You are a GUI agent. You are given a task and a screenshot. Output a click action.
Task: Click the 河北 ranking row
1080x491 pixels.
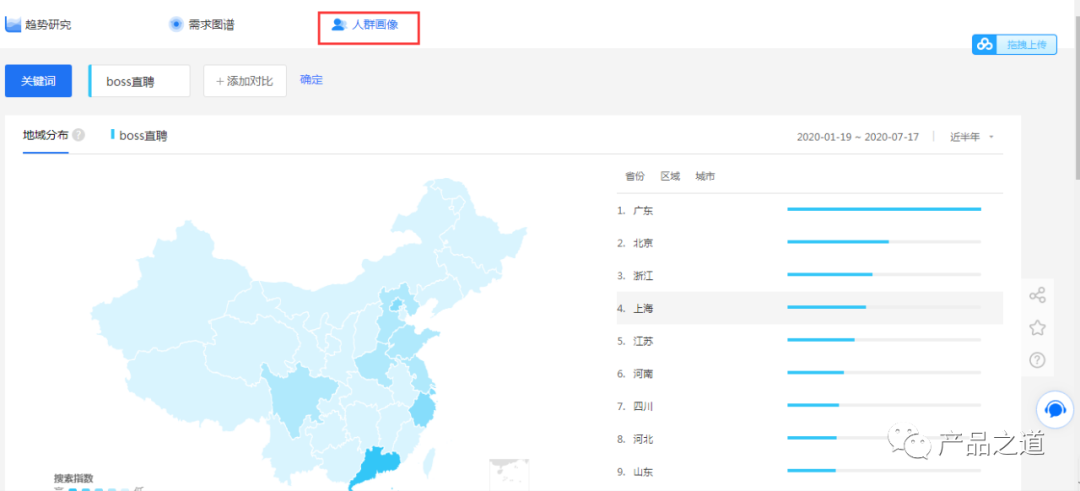click(x=809, y=438)
